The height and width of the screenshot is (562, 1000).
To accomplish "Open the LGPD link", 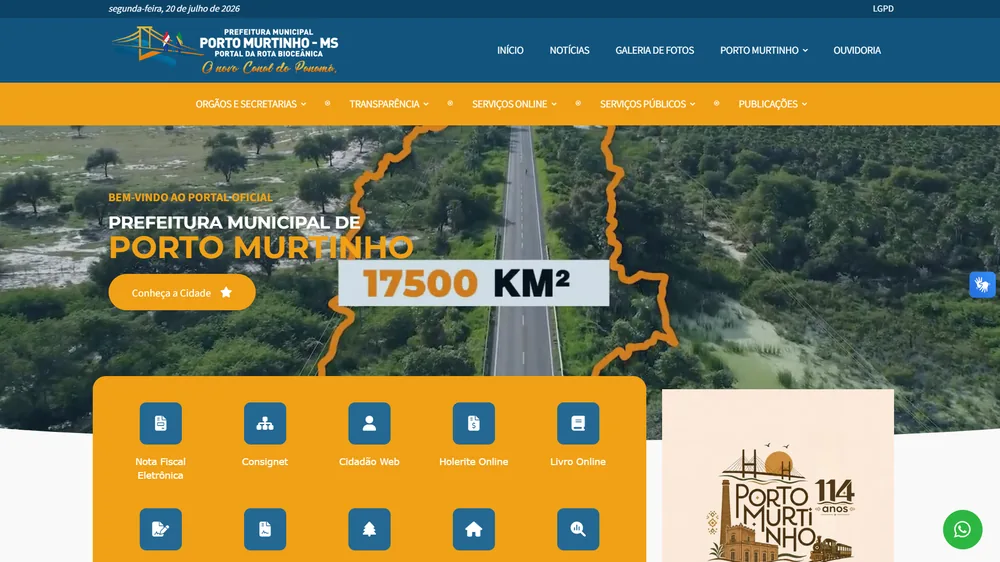I will pos(883,8).
